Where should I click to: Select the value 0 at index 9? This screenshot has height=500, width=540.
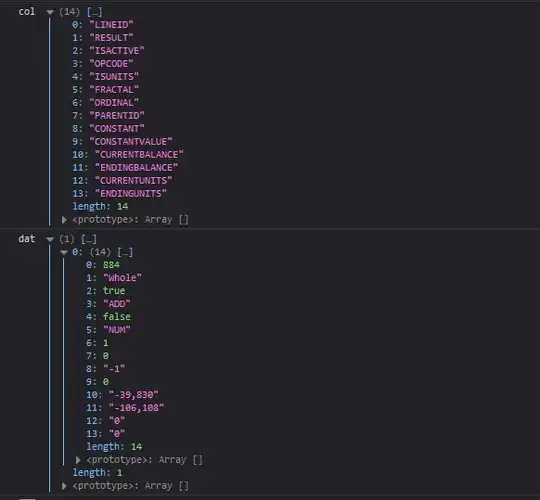[106, 382]
